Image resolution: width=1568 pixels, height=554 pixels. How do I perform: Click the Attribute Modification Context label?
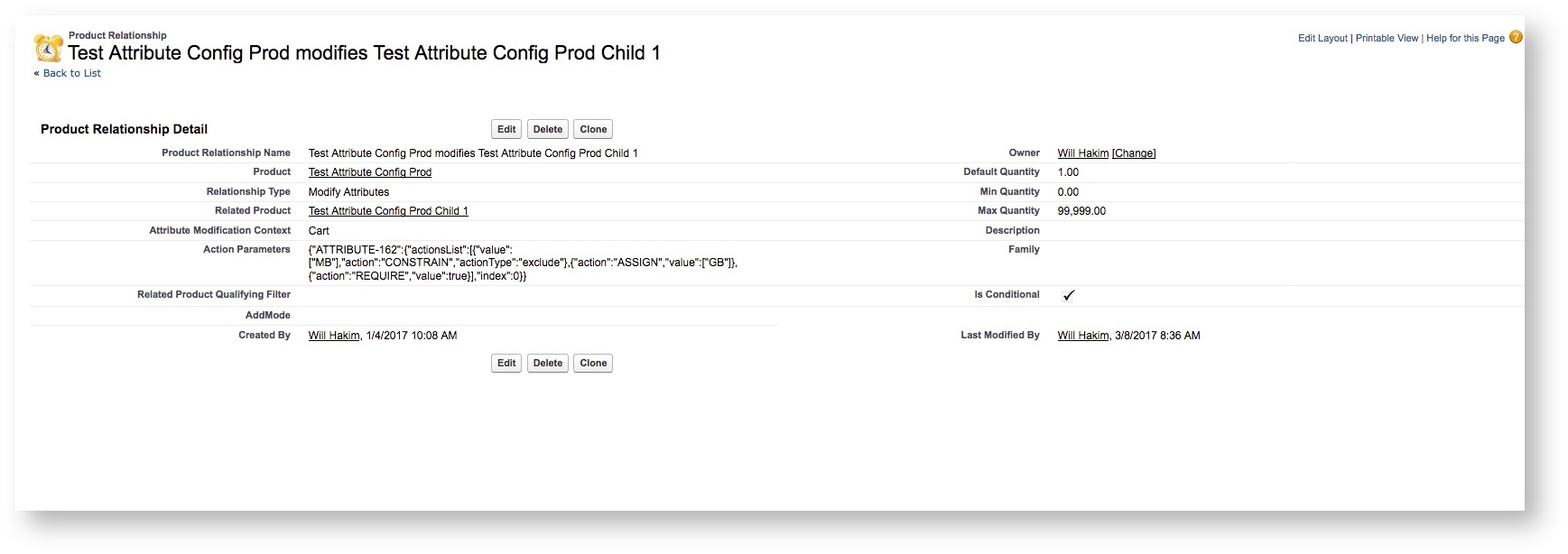[x=220, y=230]
